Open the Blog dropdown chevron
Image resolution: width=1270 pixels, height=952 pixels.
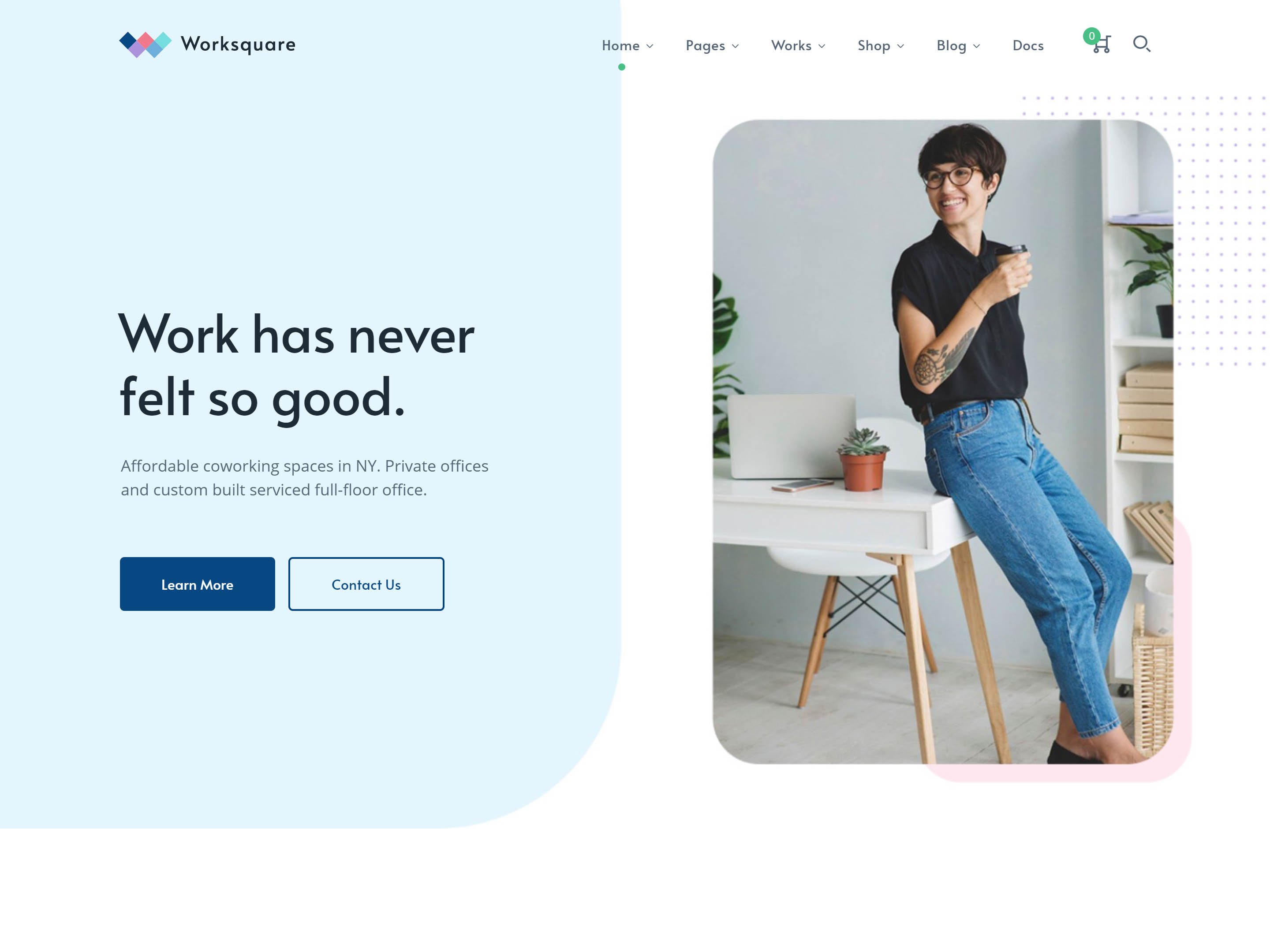pyautogui.click(x=977, y=46)
